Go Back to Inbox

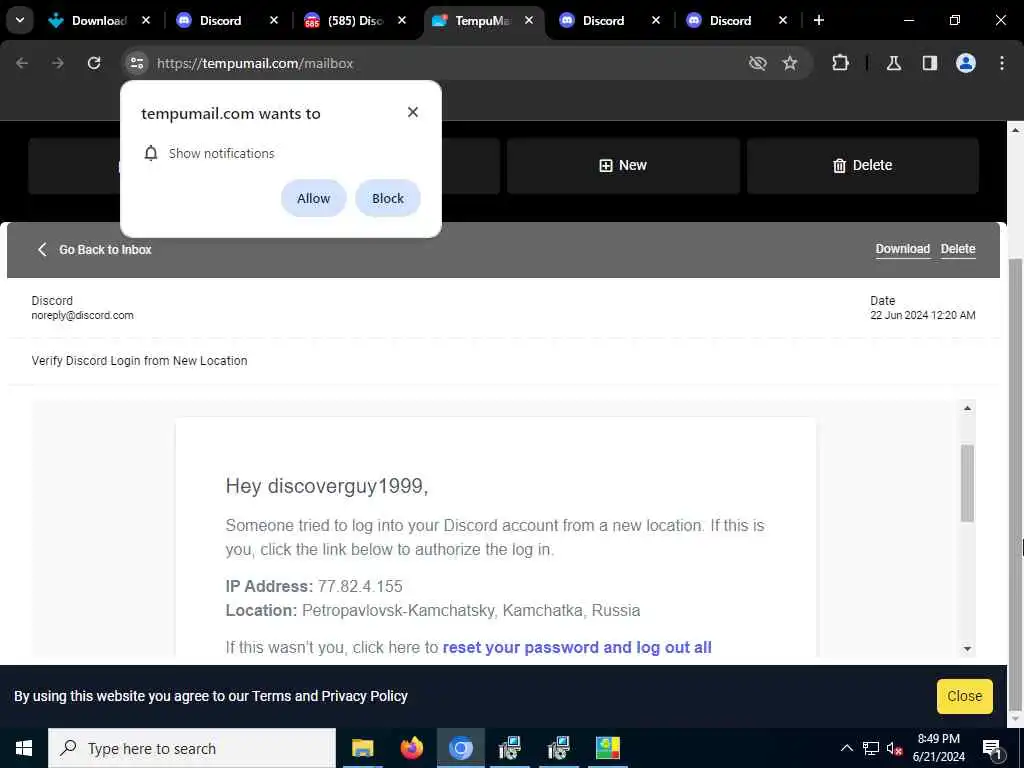point(95,249)
